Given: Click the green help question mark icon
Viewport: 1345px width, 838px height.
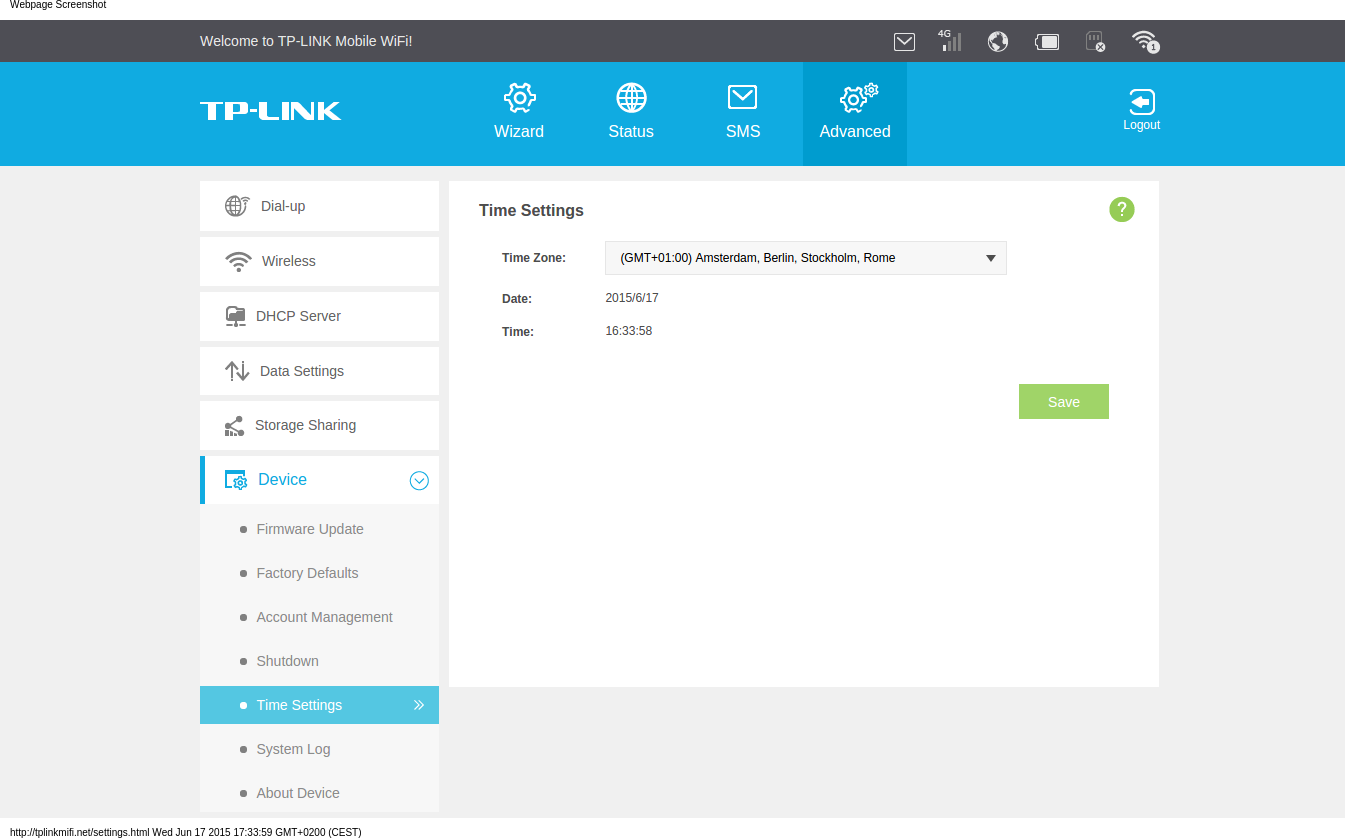Looking at the screenshot, I should point(1121,209).
